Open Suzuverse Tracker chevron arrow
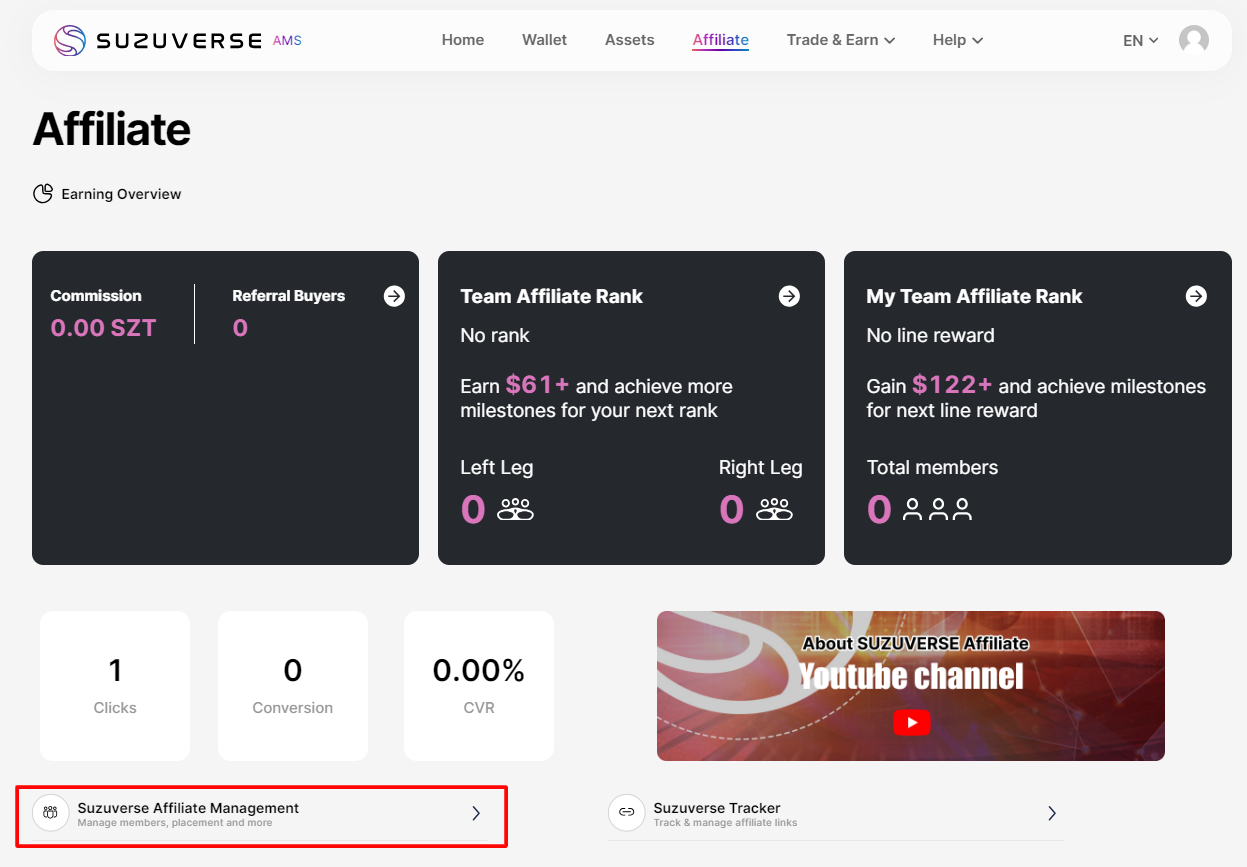 click(1051, 814)
